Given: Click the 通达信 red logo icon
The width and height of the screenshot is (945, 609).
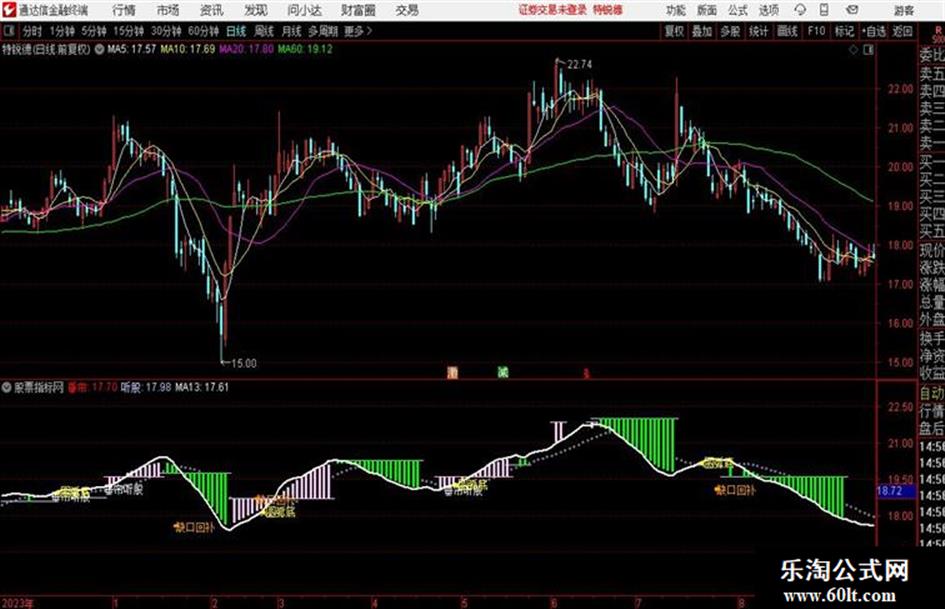Looking at the screenshot, I should [8, 10].
